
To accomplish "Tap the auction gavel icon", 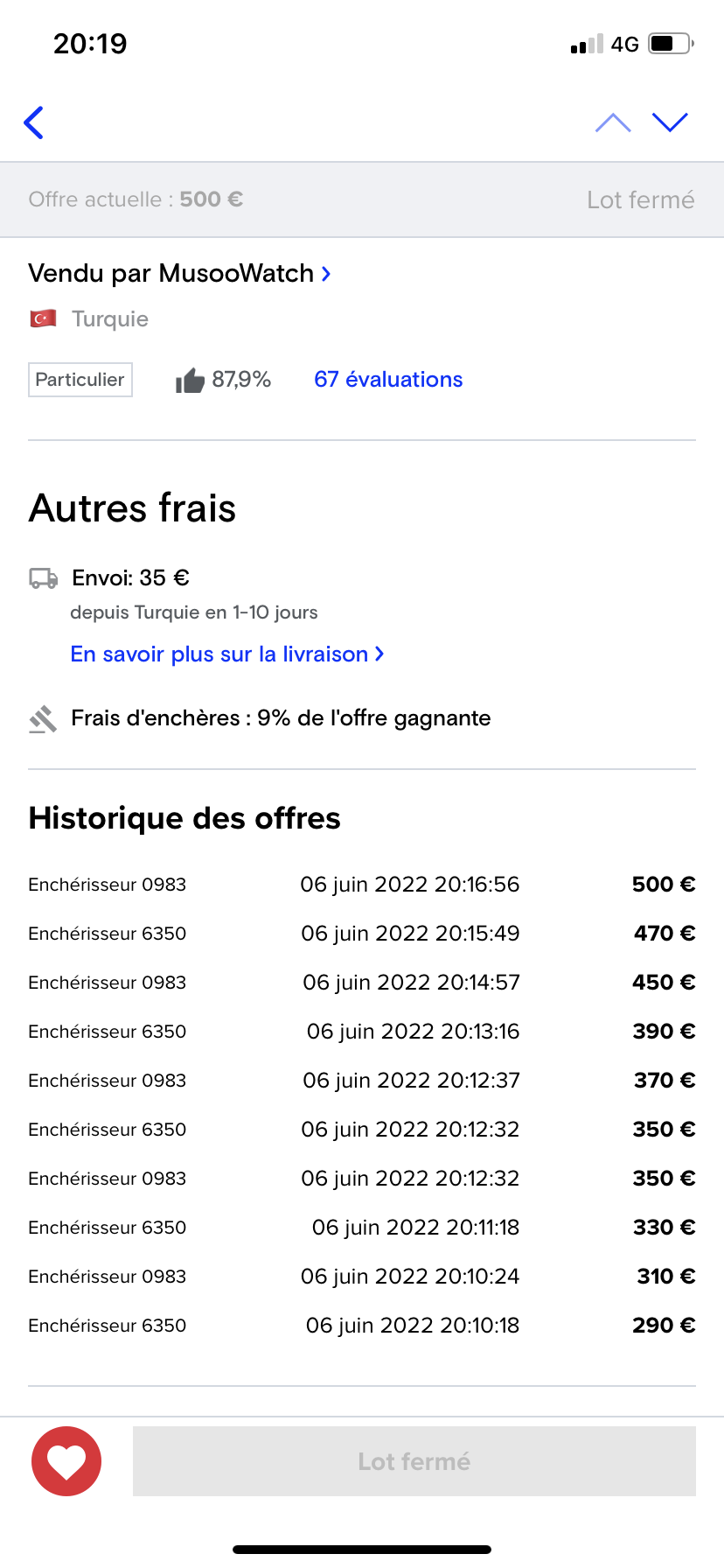I will [x=43, y=718].
